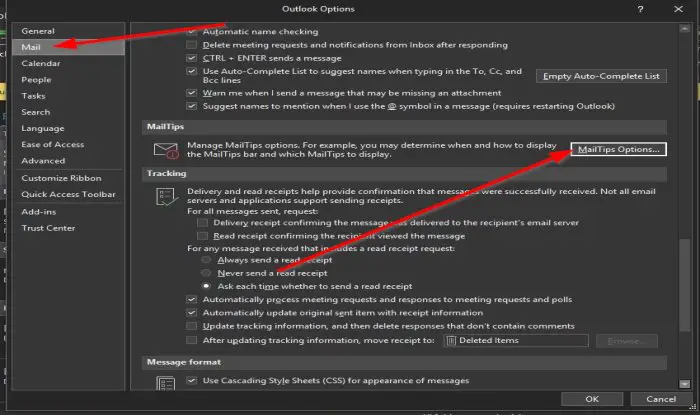Open the Quick Access Toolbar category
The width and height of the screenshot is (700, 415).
coord(68,195)
